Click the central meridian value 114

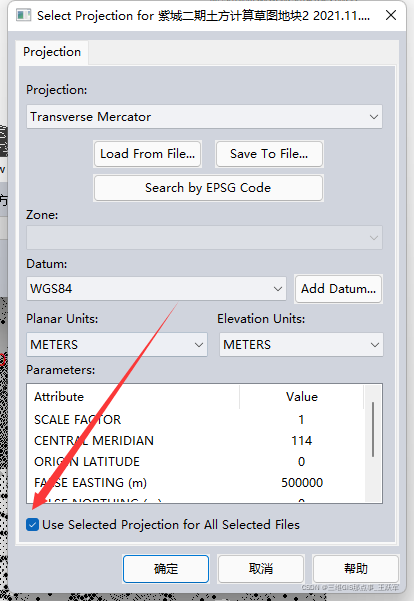point(302,441)
